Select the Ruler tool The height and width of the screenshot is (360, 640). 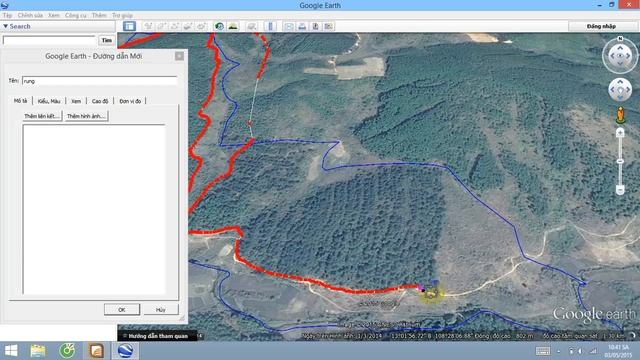270,26
